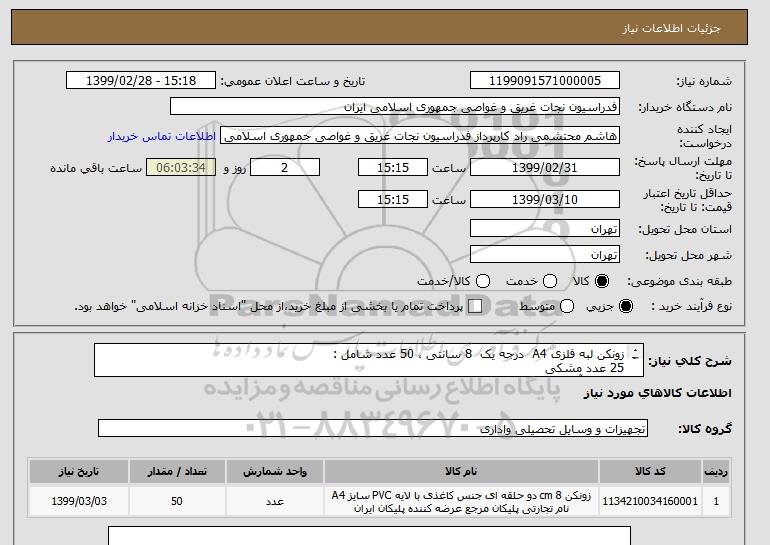This screenshot has height=545, width=770.
Task: Click the quantity cell 50
Action: (x=177, y=501)
